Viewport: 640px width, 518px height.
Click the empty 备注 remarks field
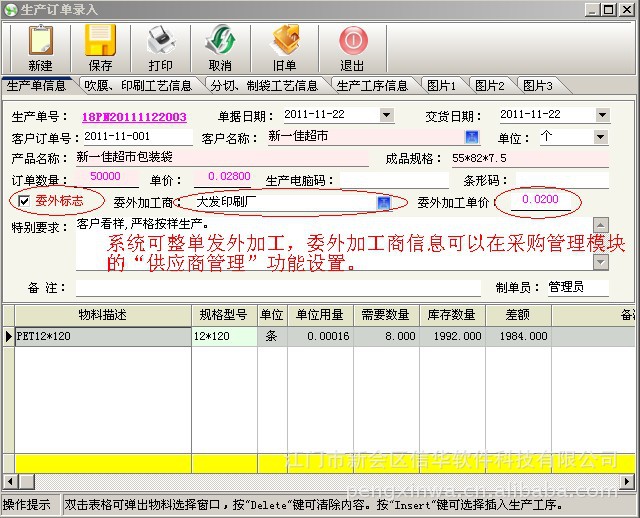tap(278, 287)
